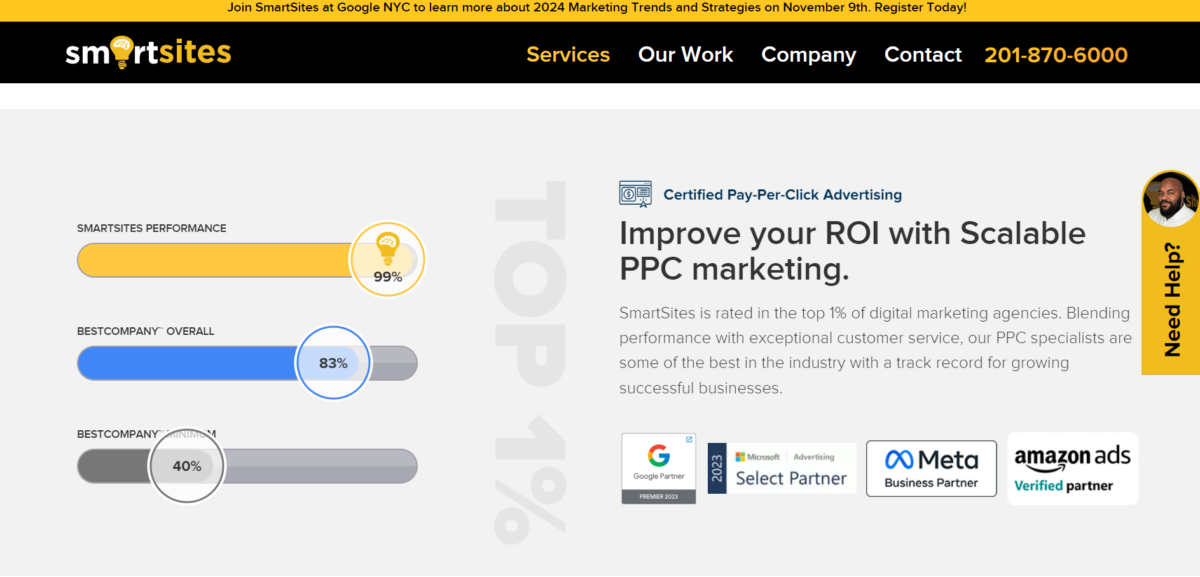Click the certified PPC badge icon
Viewport: 1200px width, 577px height.
tap(635, 194)
